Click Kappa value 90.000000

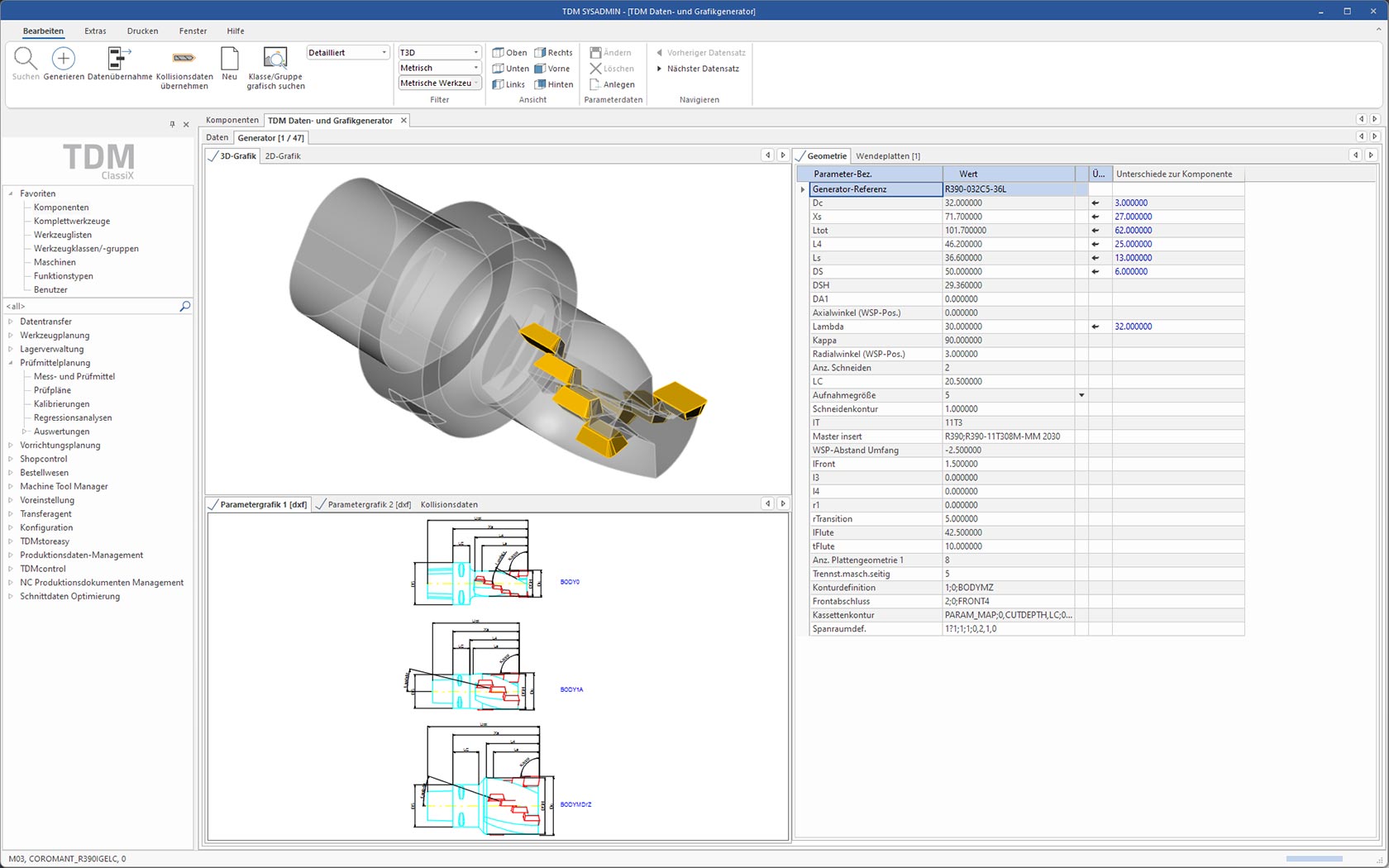(x=1009, y=341)
